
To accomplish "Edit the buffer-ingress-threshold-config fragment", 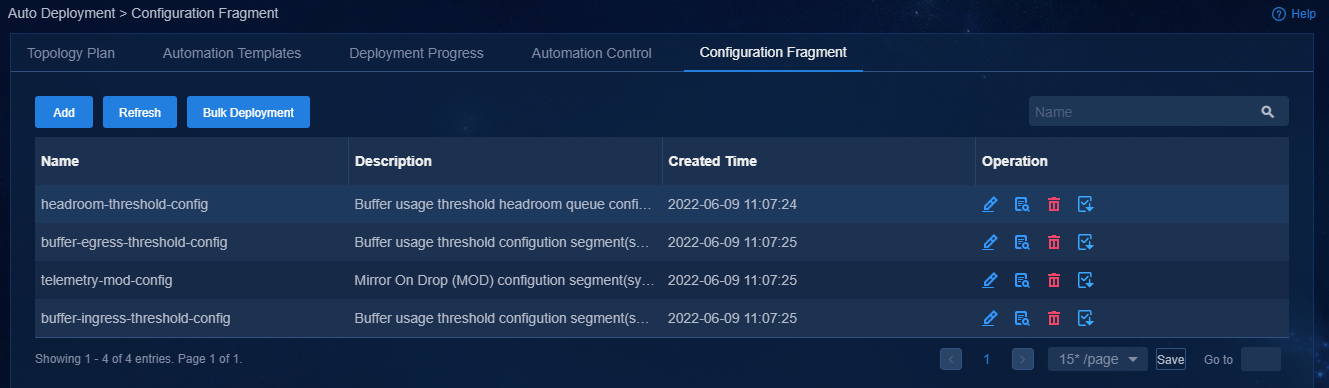I will pyautogui.click(x=990, y=318).
